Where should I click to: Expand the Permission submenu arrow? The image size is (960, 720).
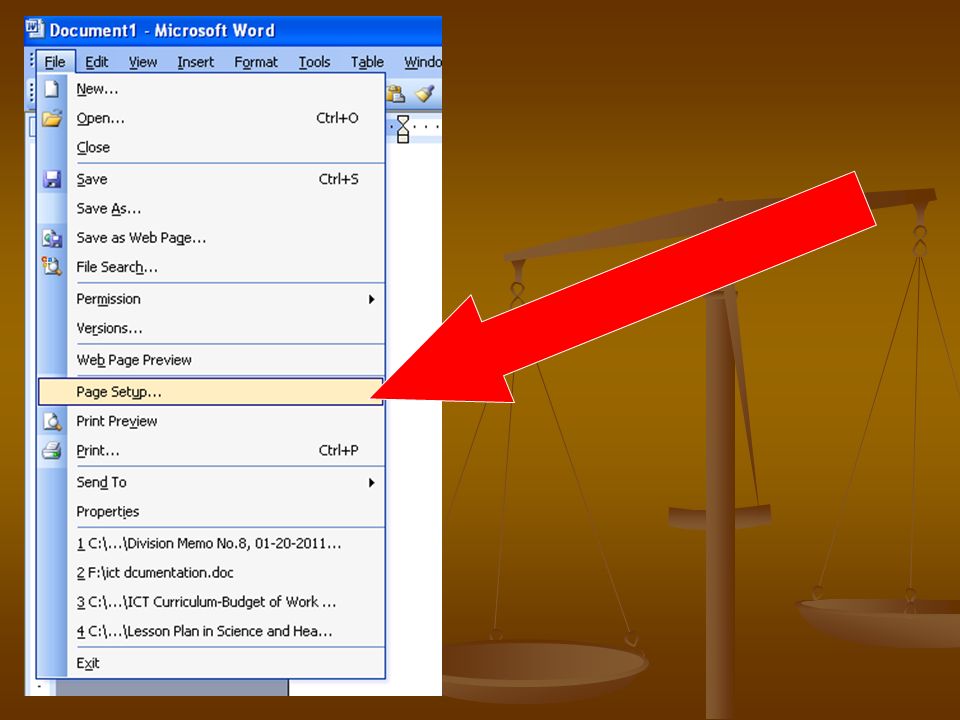point(371,299)
